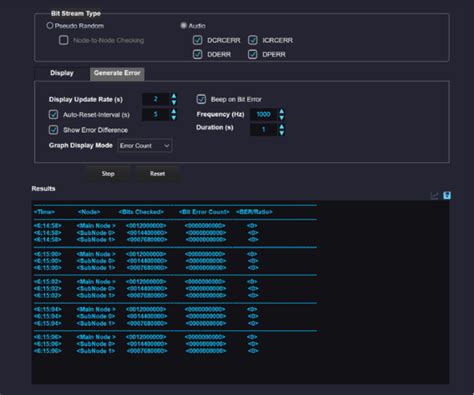Image resolution: width=474 pixels, height=395 pixels.
Task: Uncheck the DCRCERR checkbox
Action: (x=197, y=40)
